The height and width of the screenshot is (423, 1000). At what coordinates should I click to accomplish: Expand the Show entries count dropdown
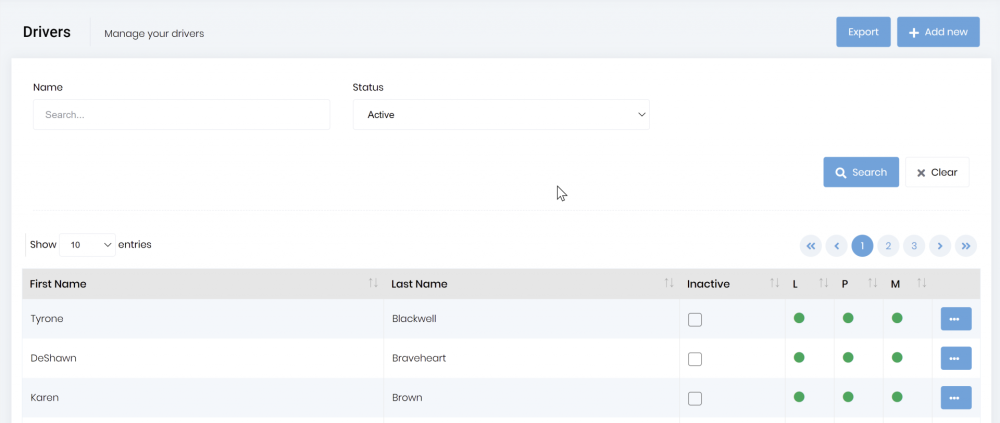click(88, 245)
